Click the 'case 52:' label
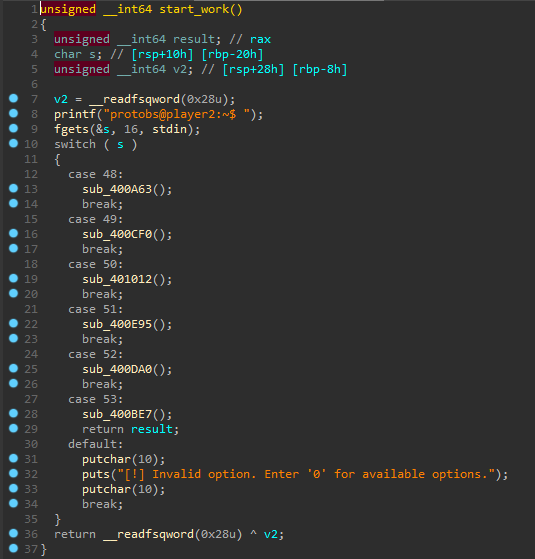The image size is (535, 559). pyautogui.click(x=96, y=354)
